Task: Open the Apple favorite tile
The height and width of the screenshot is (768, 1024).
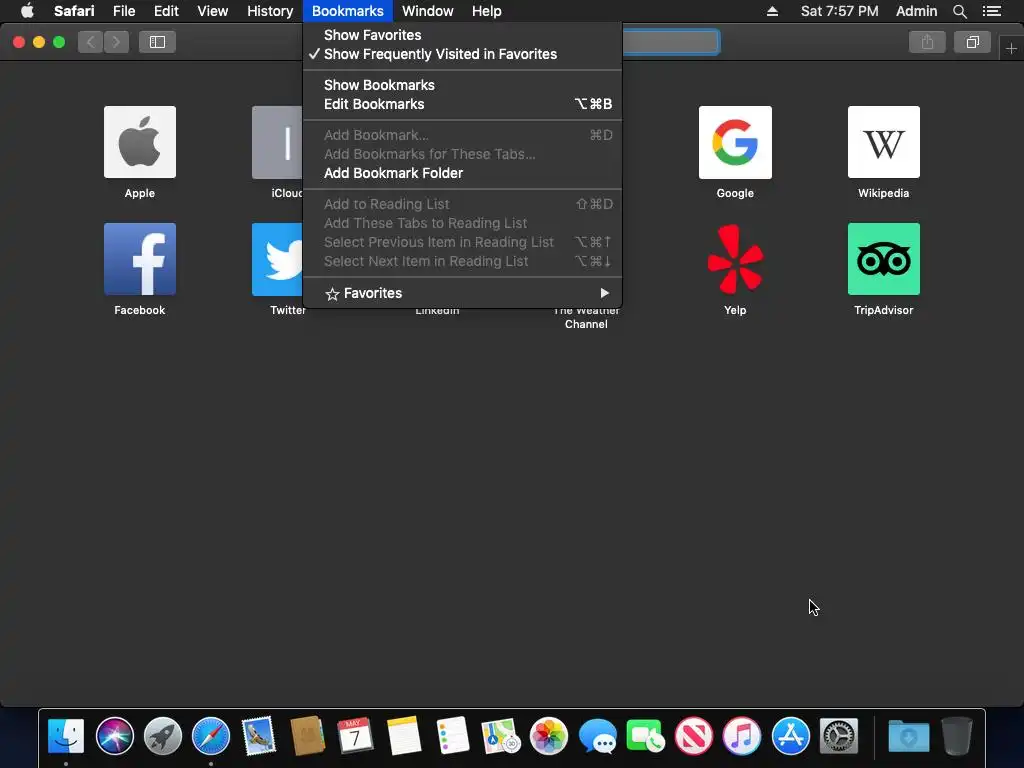Action: coord(140,142)
